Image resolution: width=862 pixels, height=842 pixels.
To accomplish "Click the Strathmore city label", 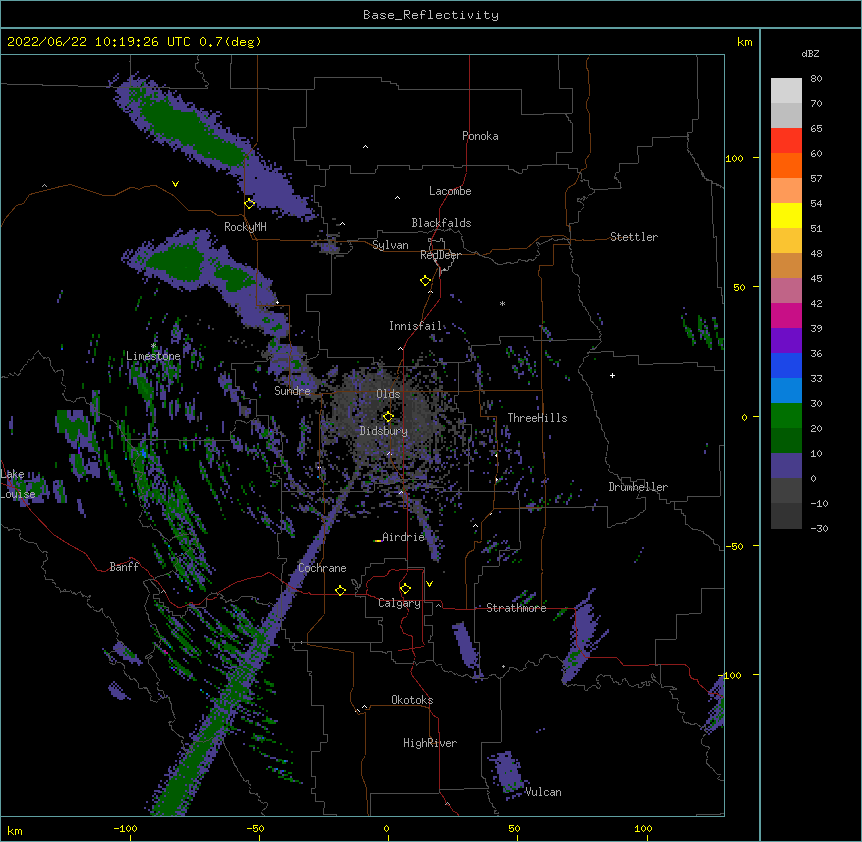I will click(516, 608).
